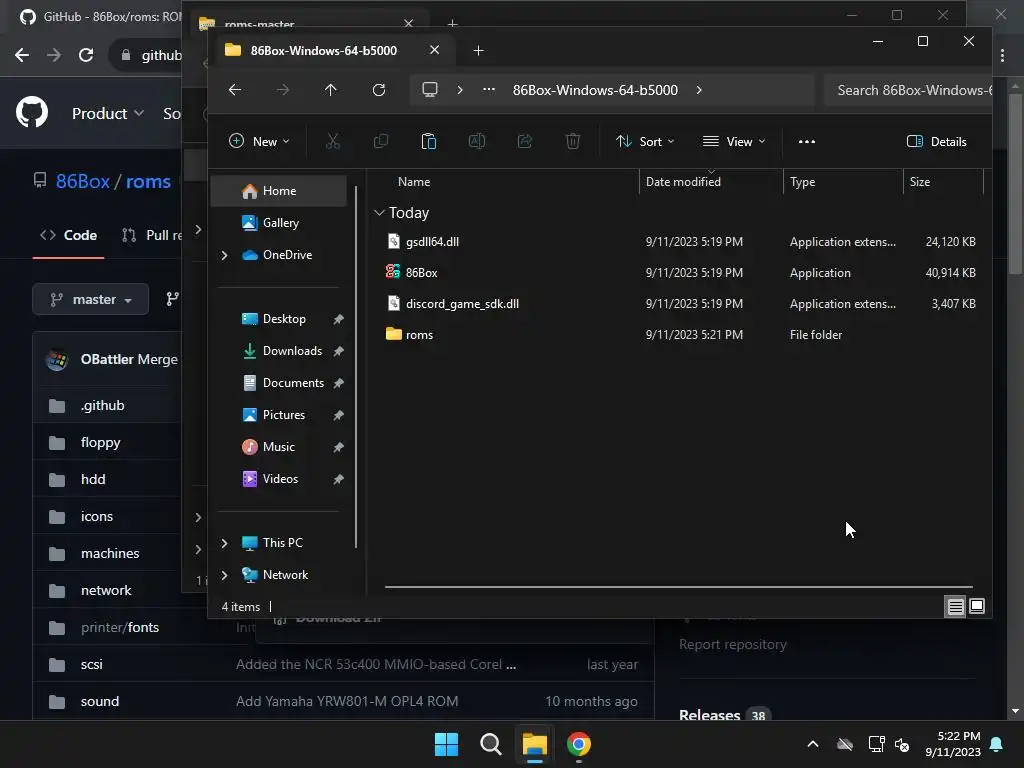The width and height of the screenshot is (1024, 768).
Task: Click the Paste clipboard icon
Action: (x=428, y=141)
